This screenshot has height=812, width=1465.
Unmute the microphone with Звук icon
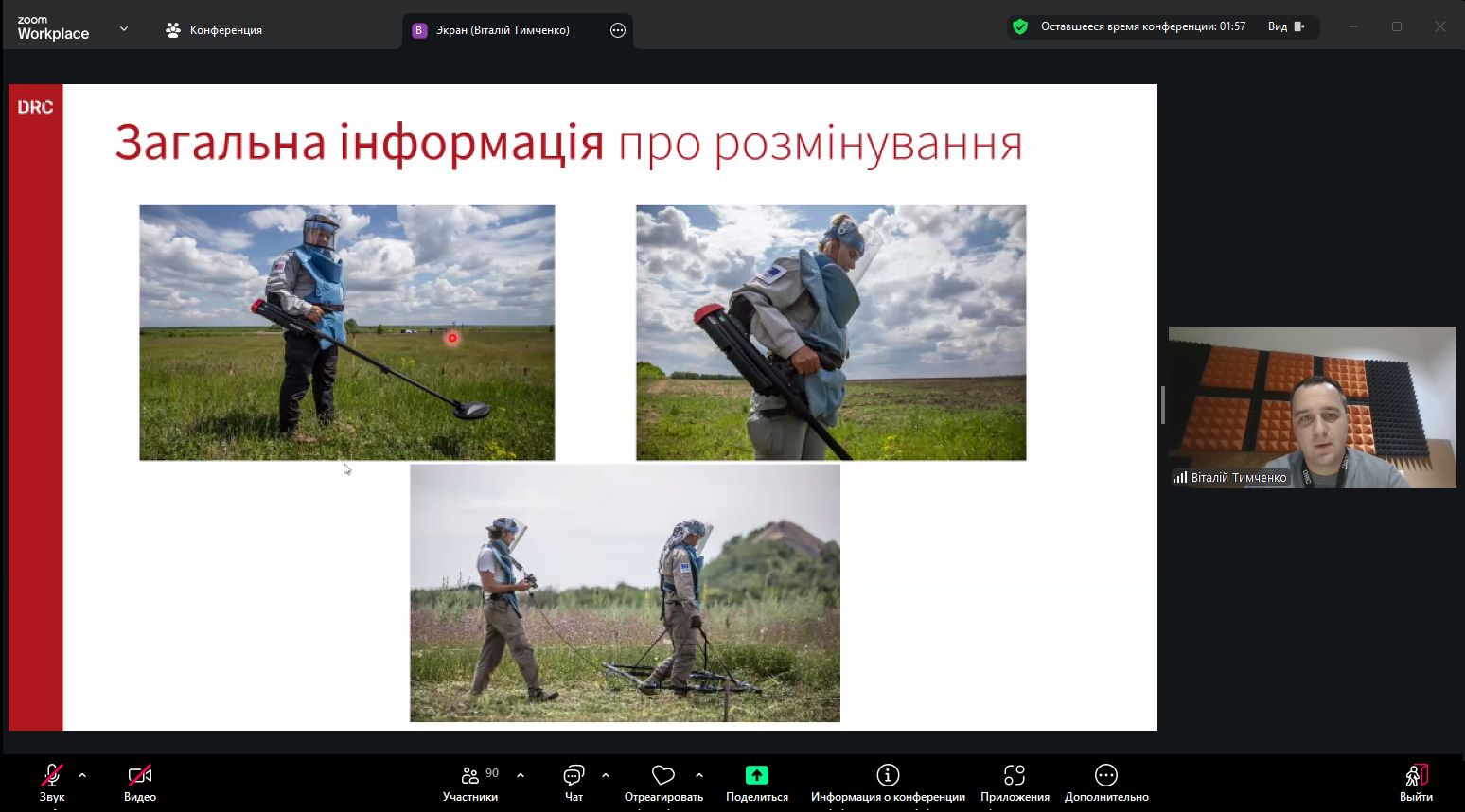[x=51, y=777]
